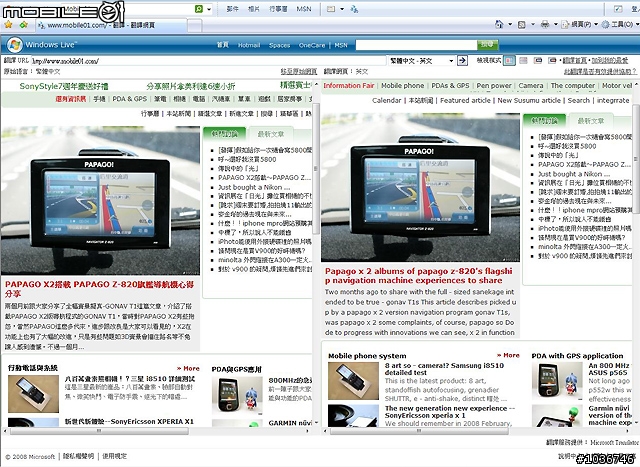Click Calendar link in translated pane
The width and height of the screenshot is (640, 467).
click(x=387, y=100)
